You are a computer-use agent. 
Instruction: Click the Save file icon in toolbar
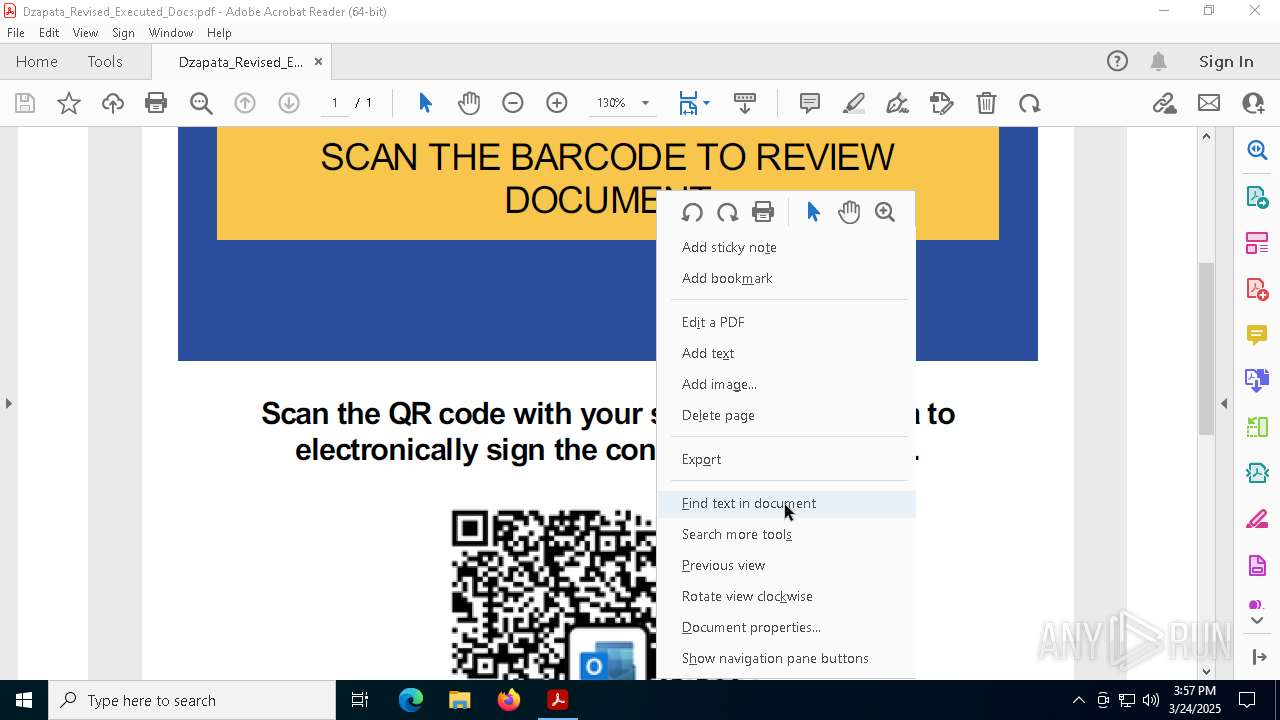[x=25, y=103]
